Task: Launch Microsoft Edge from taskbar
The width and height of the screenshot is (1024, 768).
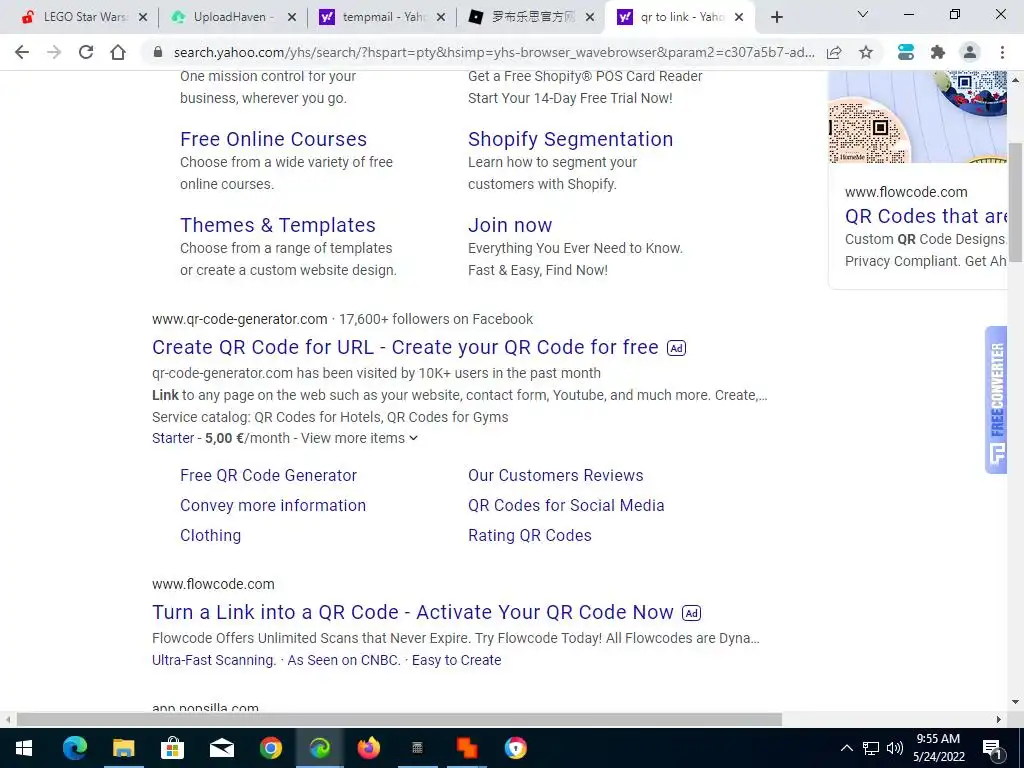Action: pos(74,748)
